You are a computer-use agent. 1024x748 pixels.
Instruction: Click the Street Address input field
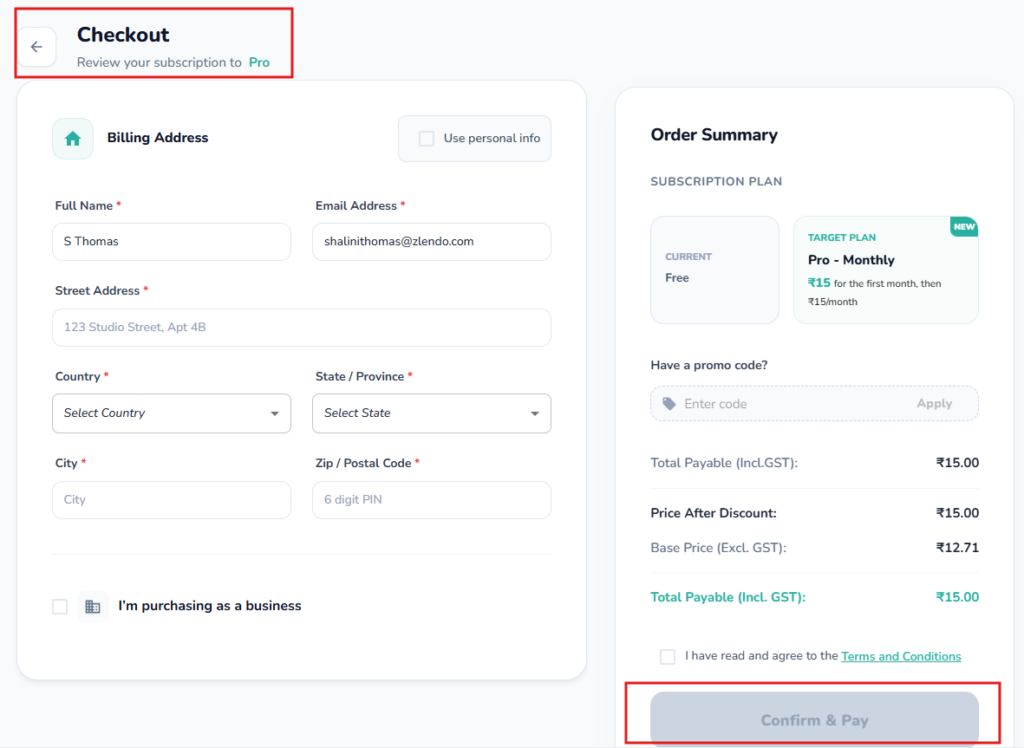click(301, 328)
